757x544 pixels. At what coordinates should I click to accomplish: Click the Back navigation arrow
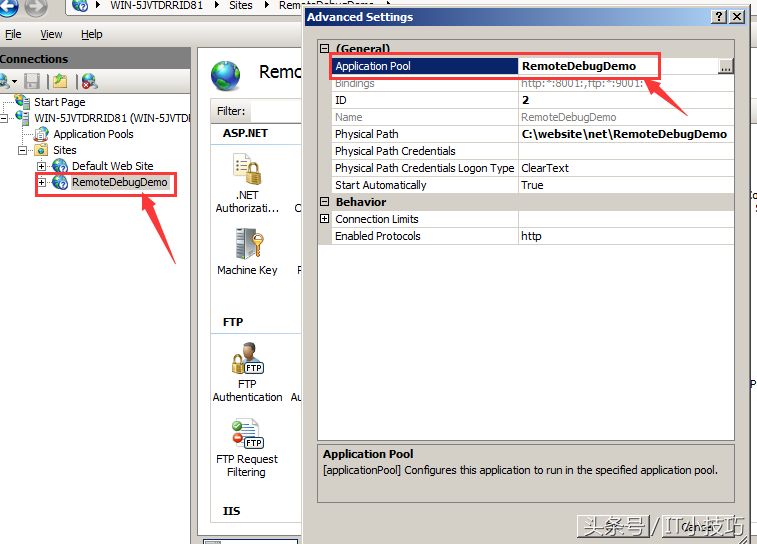[x=9, y=8]
